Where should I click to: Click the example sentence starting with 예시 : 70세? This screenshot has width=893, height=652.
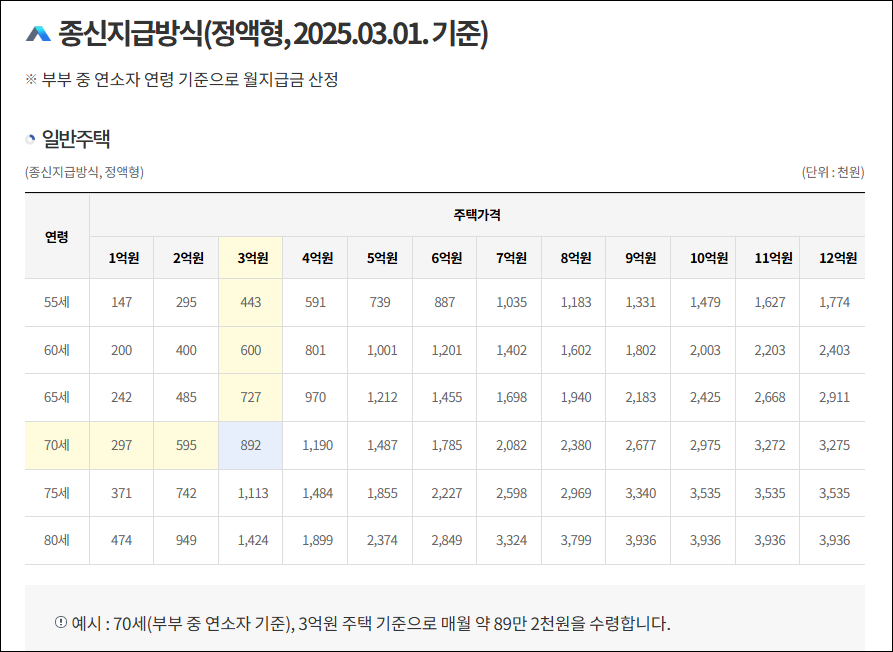tap(371, 624)
